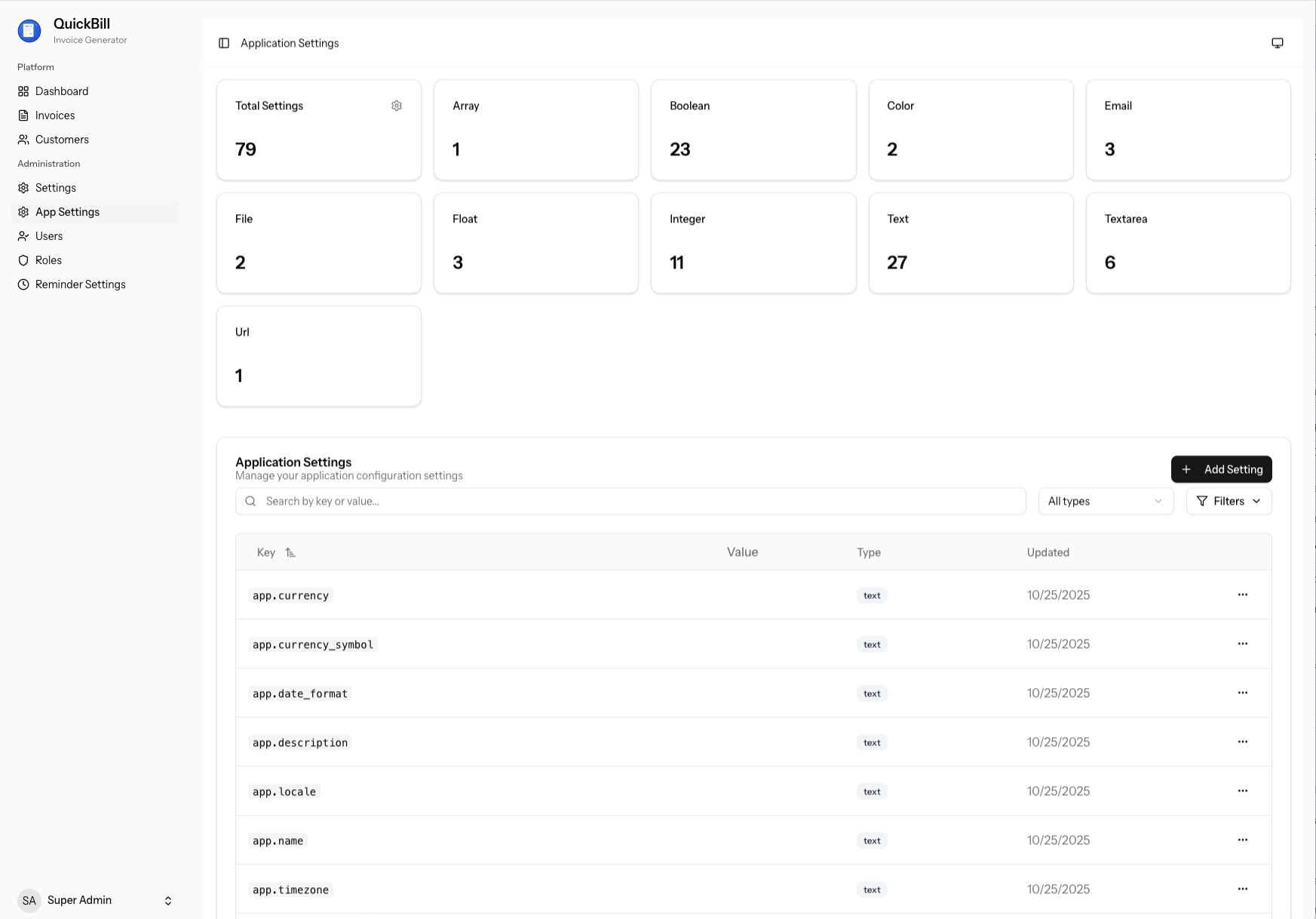Navigate to Reminder Settings
The height and width of the screenshot is (919, 1316).
(x=80, y=284)
